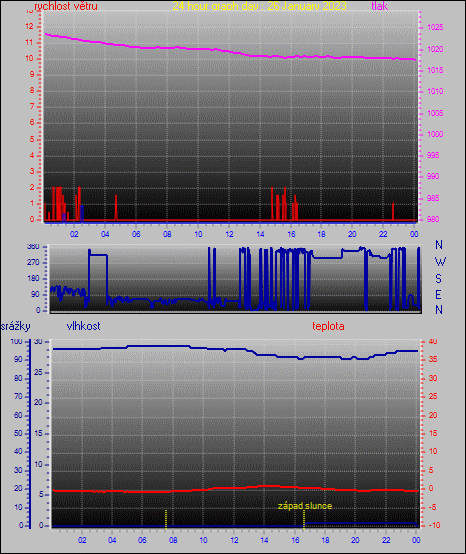Click the 40 degree temperature axis value
Image resolution: width=466 pixels, height=554 pixels.
point(433,342)
